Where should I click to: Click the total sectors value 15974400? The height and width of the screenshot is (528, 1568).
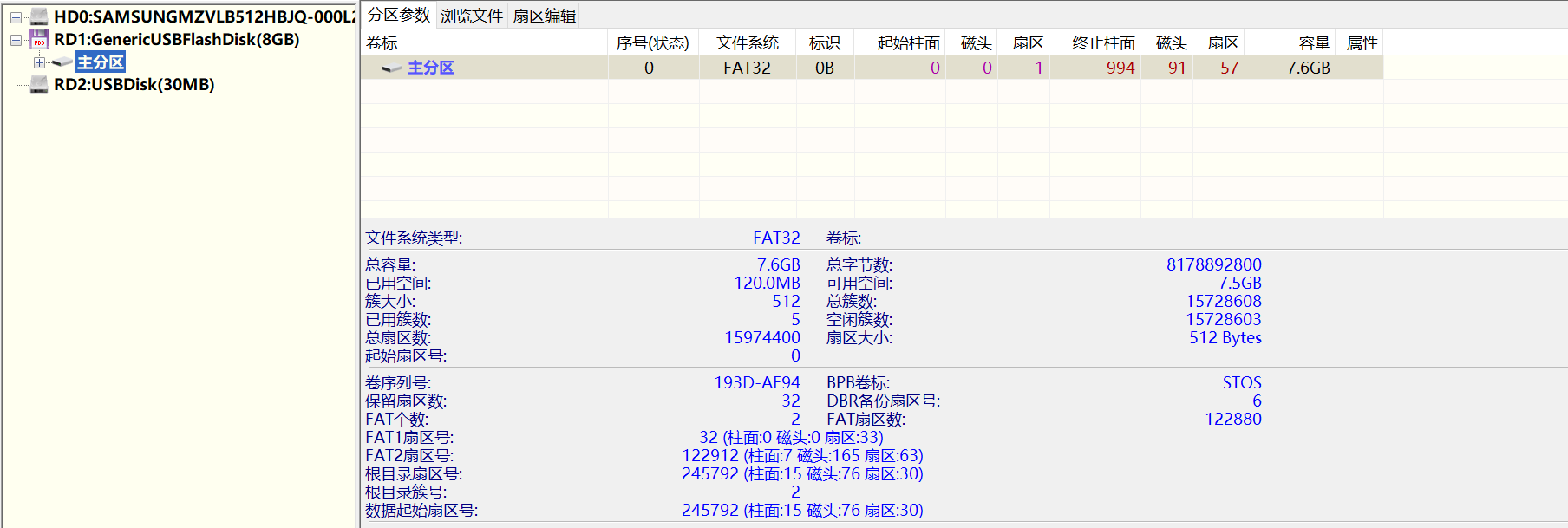(x=762, y=337)
